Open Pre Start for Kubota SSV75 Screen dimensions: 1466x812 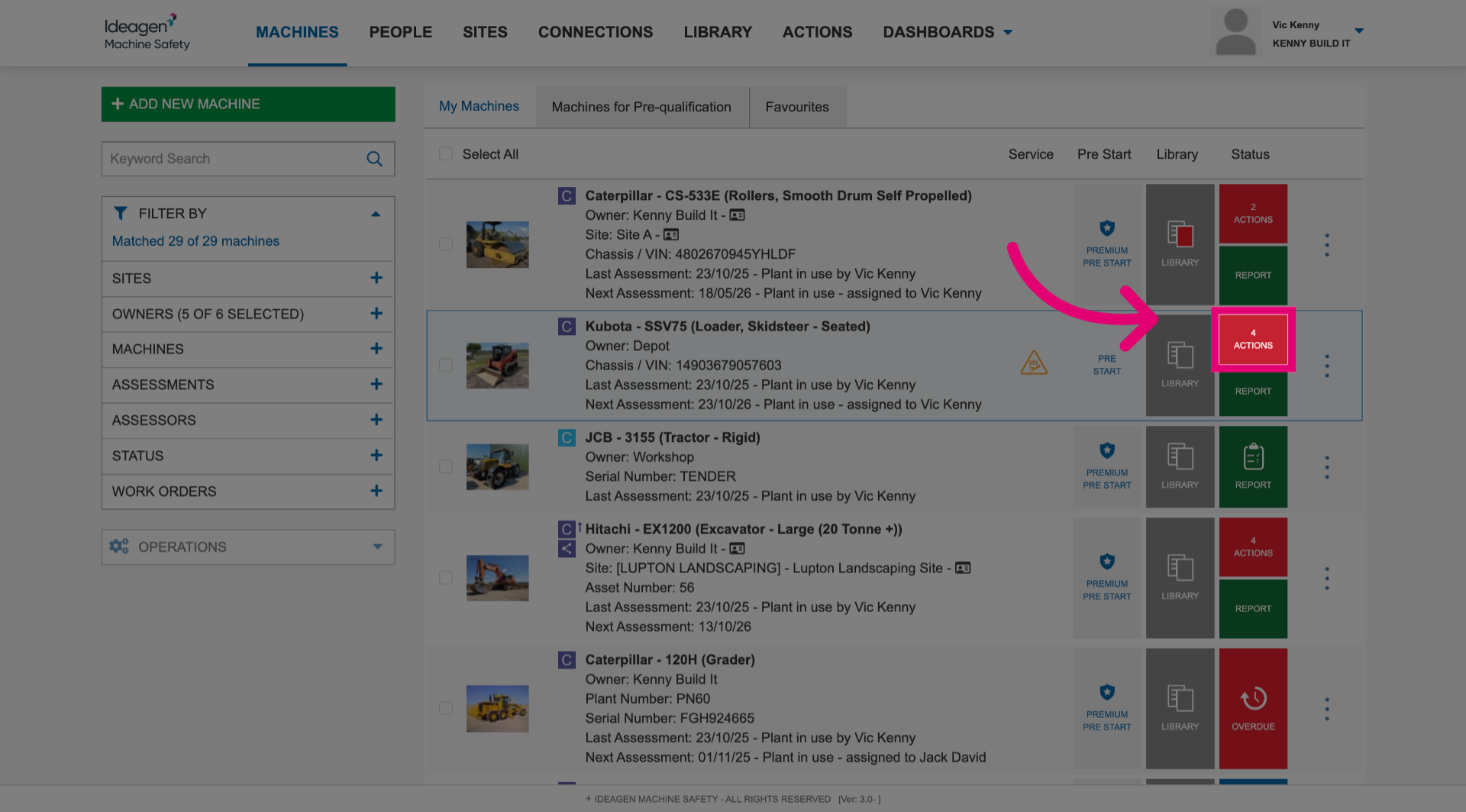coord(1106,365)
